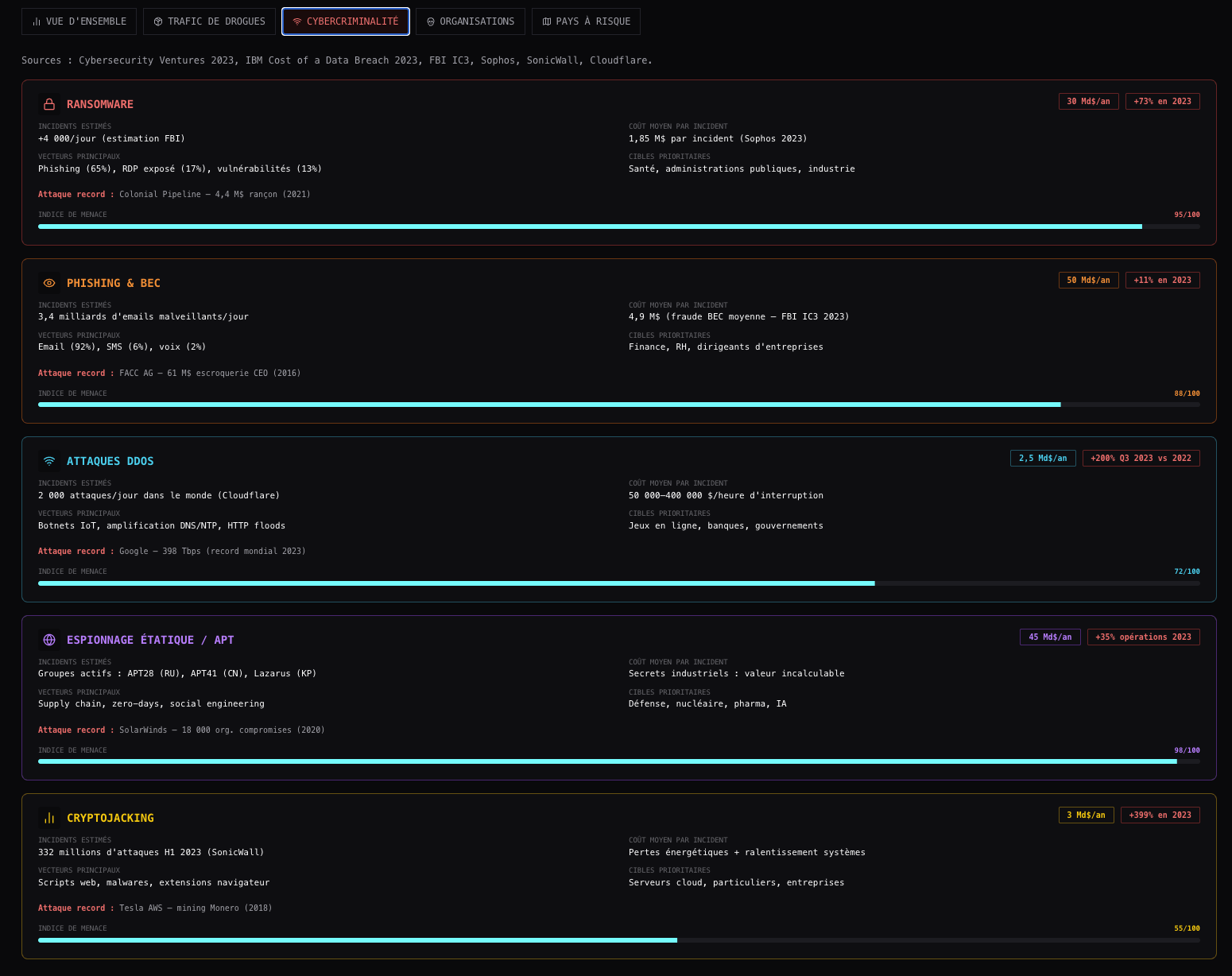Click 'Santé, administrations publiques, industrie' text
Viewport: 1232px width, 976px height.
coord(742,168)
